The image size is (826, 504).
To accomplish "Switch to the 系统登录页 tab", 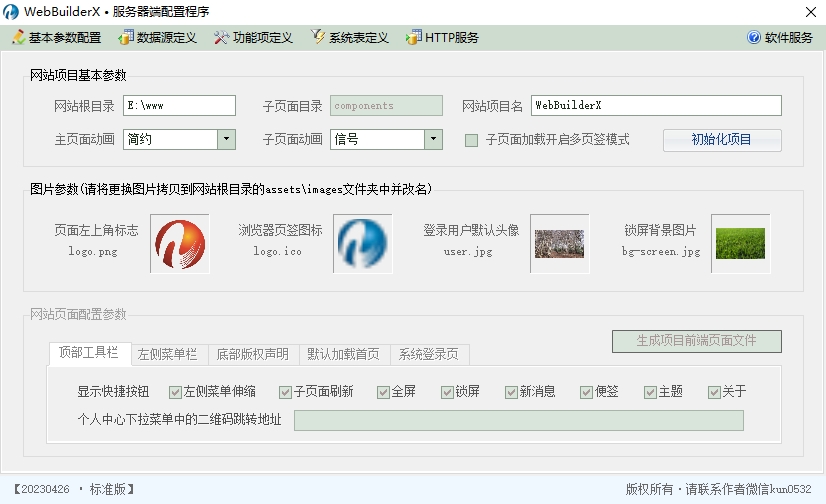I will click(x=429, y=354).
